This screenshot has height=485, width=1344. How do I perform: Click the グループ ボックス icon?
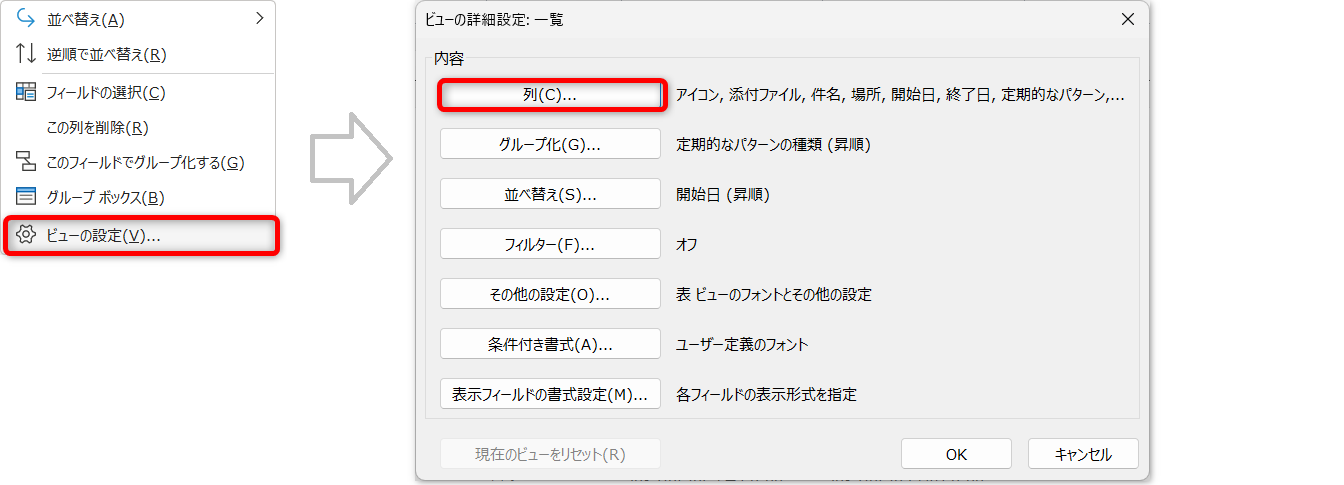(x=26, y=197)
